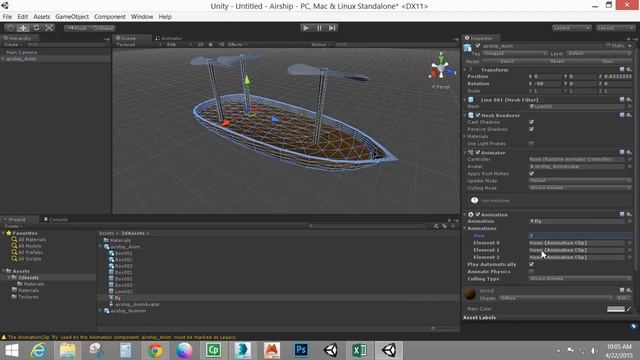Click the wood material preview sphere

point(470,294)
